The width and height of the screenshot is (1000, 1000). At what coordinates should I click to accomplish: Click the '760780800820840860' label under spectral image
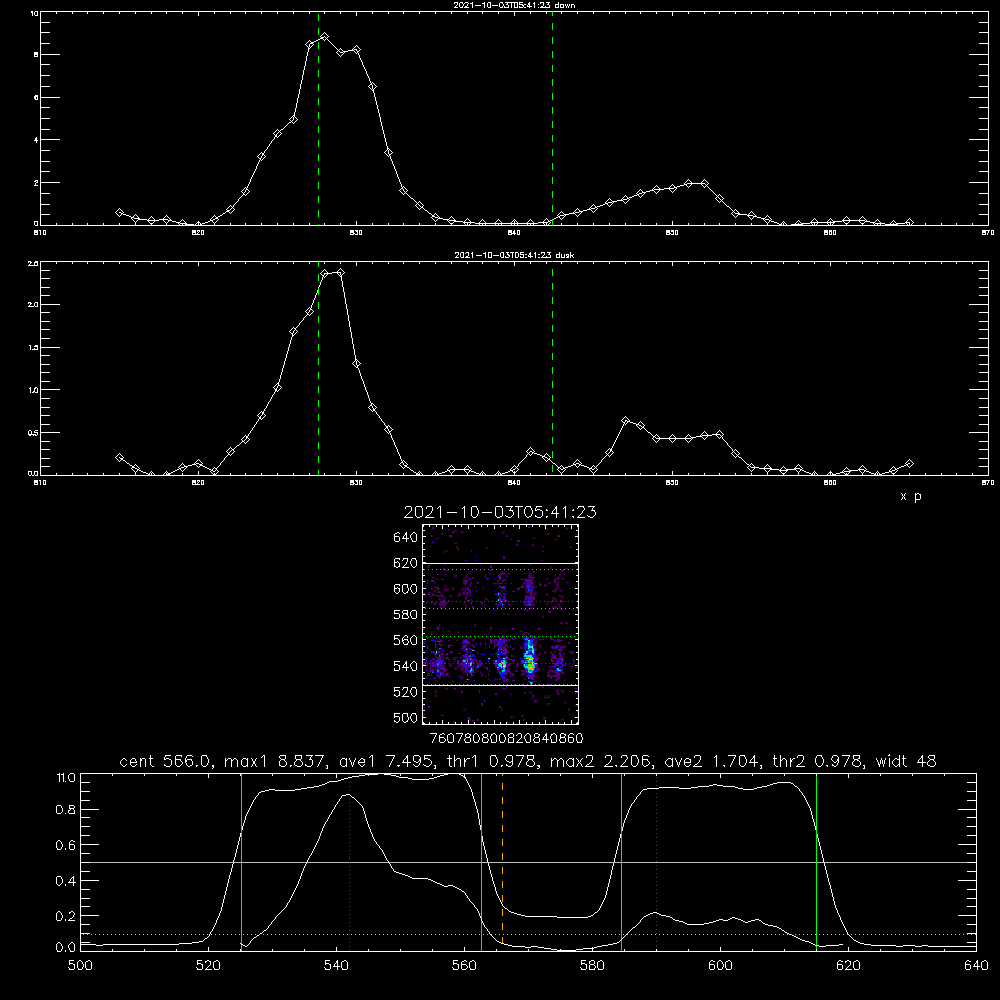point(506,739)
